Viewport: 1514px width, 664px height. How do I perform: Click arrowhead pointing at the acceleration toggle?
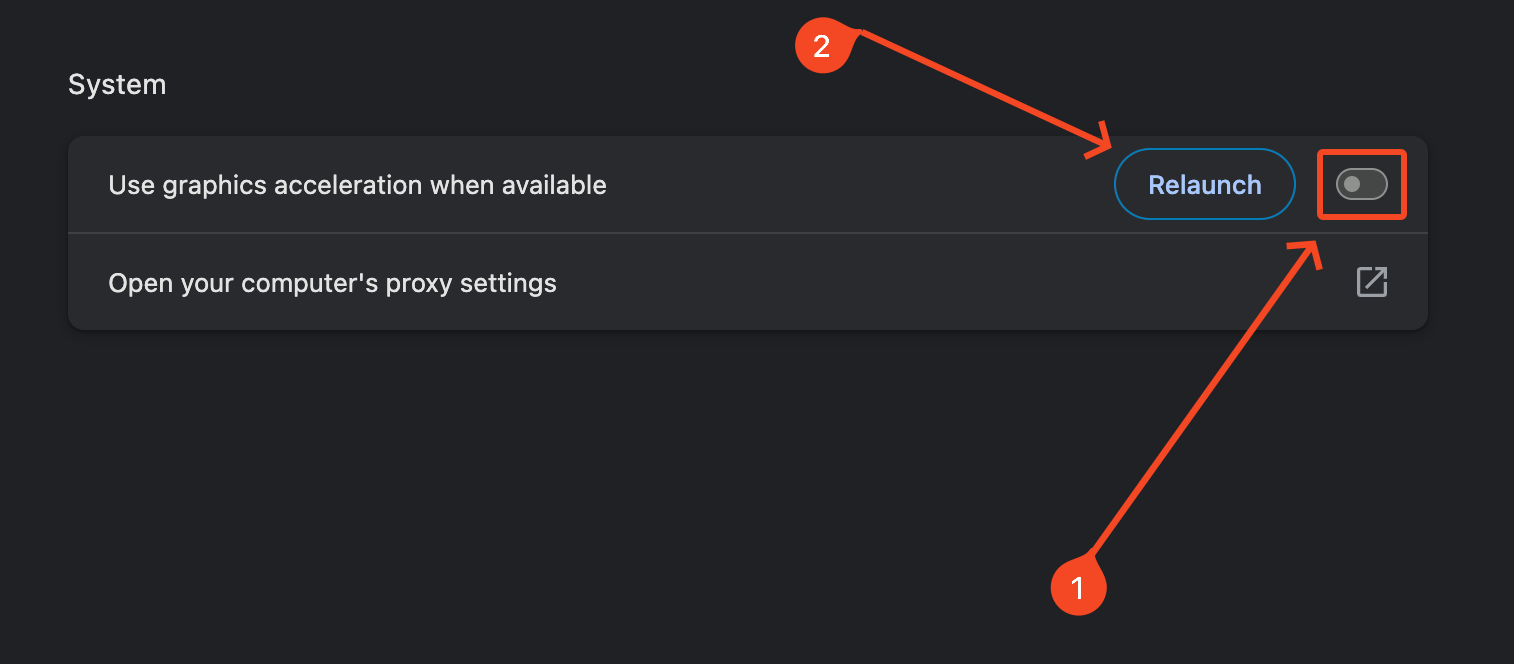pos(1310,253)
